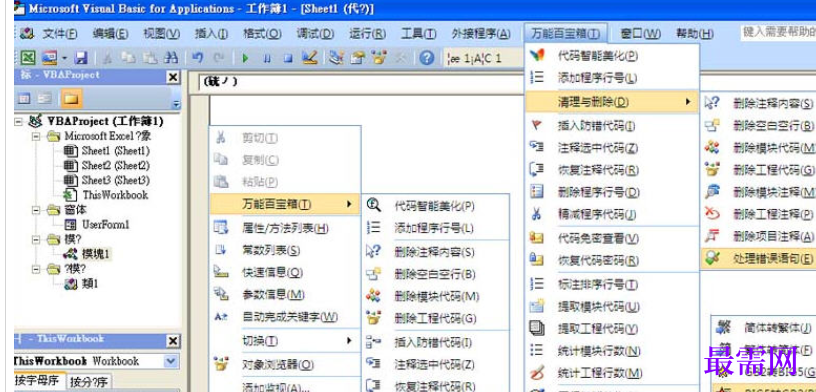816x392 pixels.
Task: Open the Properties Window toolbar icon
Action: [x=358, y=57]
